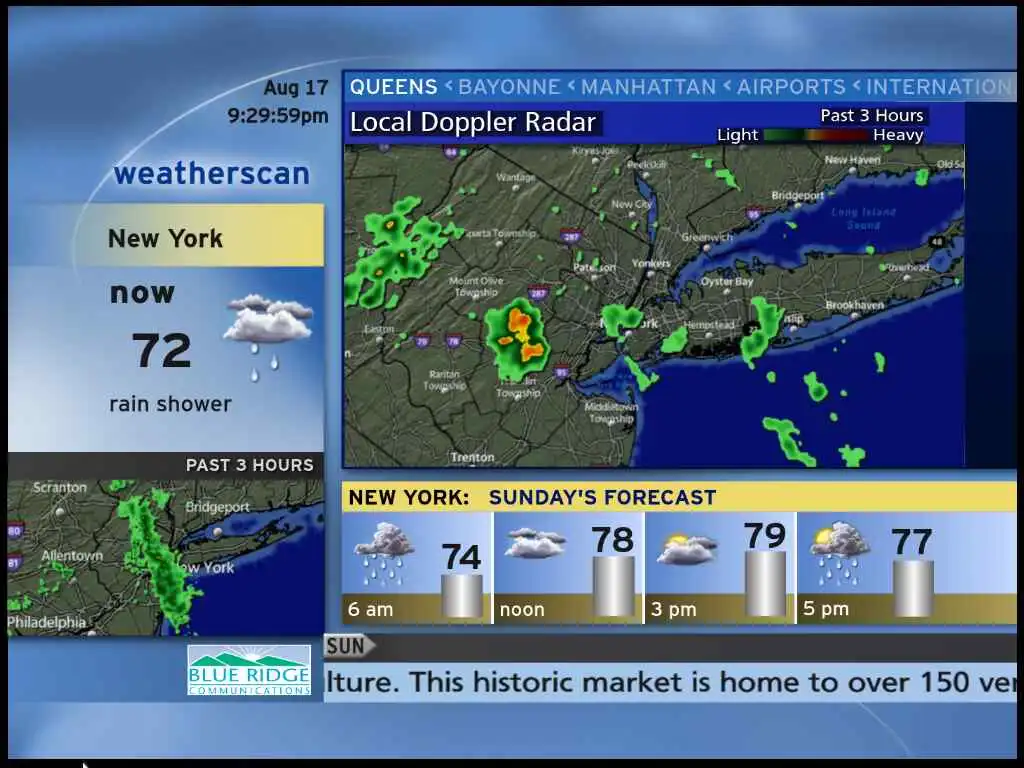Click the 3 pm time label
This screenshot has width=1024, height=768.
pos(673,609)
